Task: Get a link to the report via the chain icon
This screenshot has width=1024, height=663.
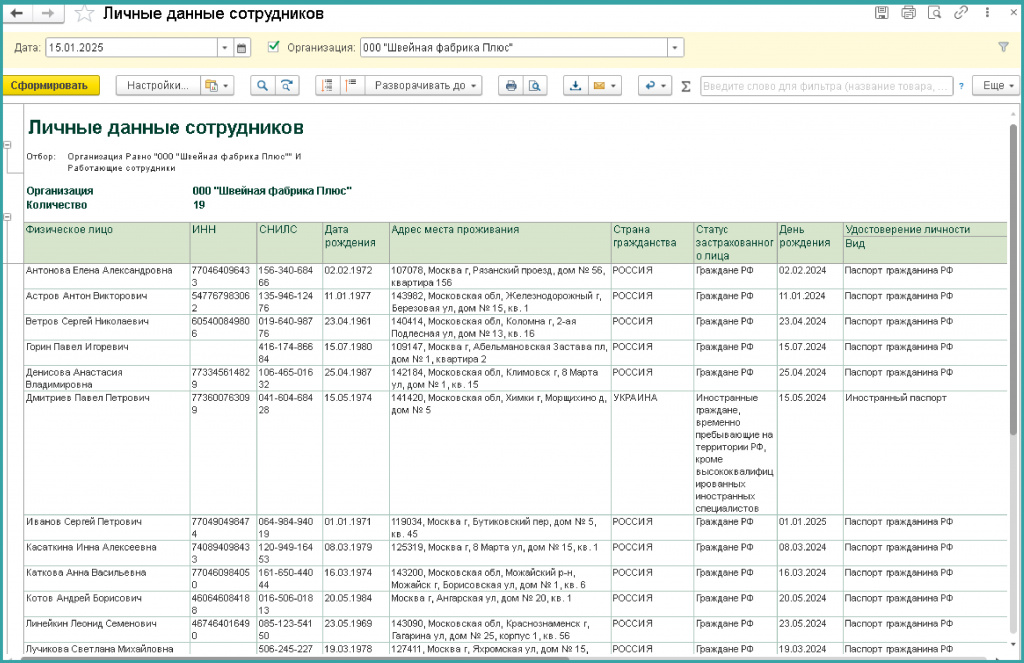Action: tap(961, 12)
